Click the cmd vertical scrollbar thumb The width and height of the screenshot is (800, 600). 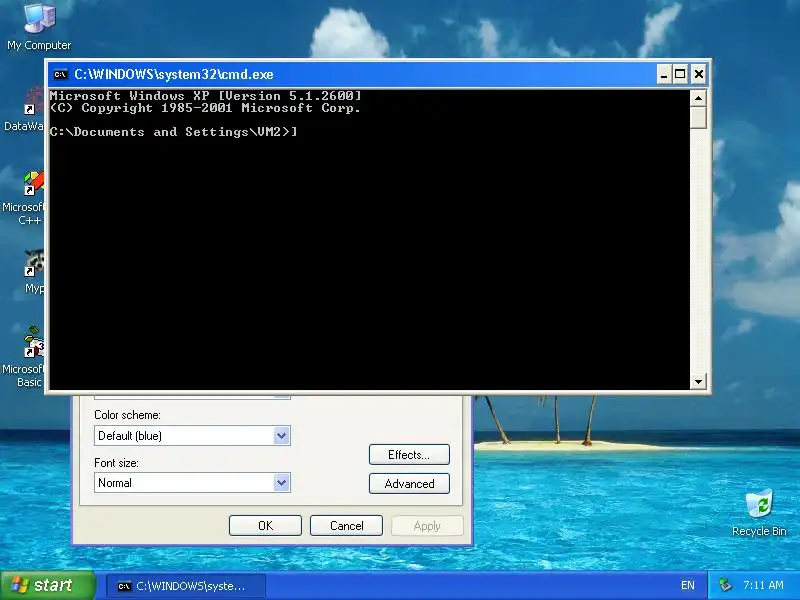(x=698, y=117)
